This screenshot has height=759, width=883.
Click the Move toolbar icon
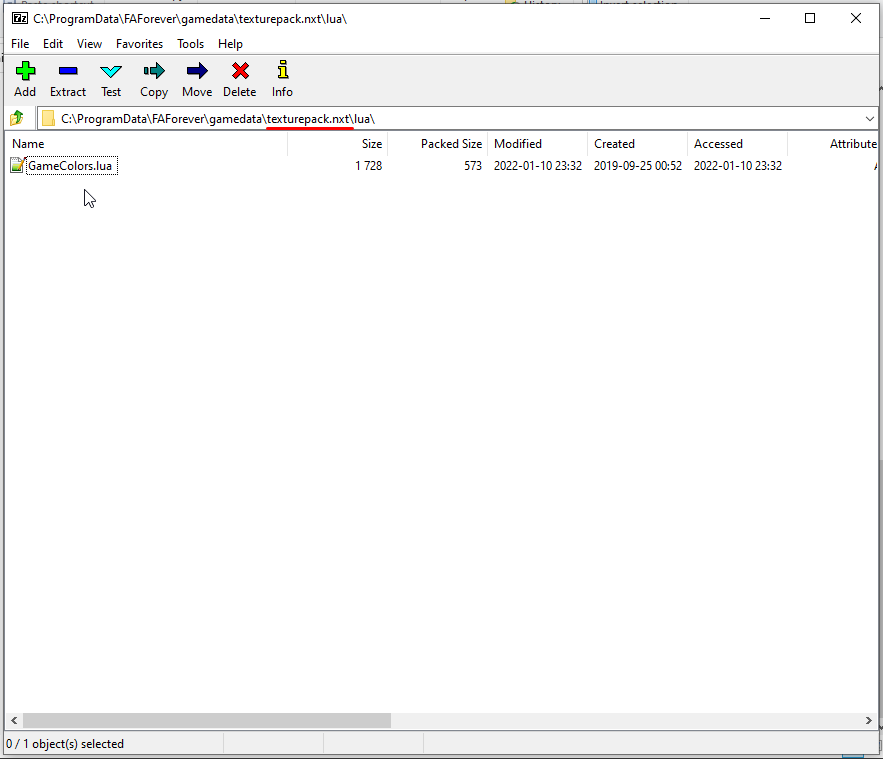(197, 71)
